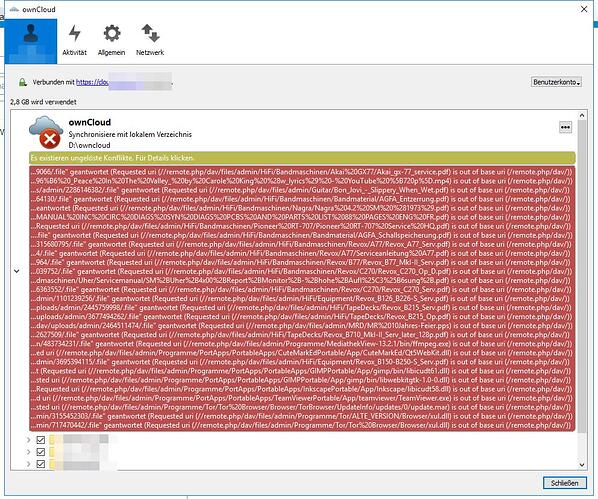Click the scrollbar down arrow
Viewport: 598px width, 499px height.
point(582,465)
